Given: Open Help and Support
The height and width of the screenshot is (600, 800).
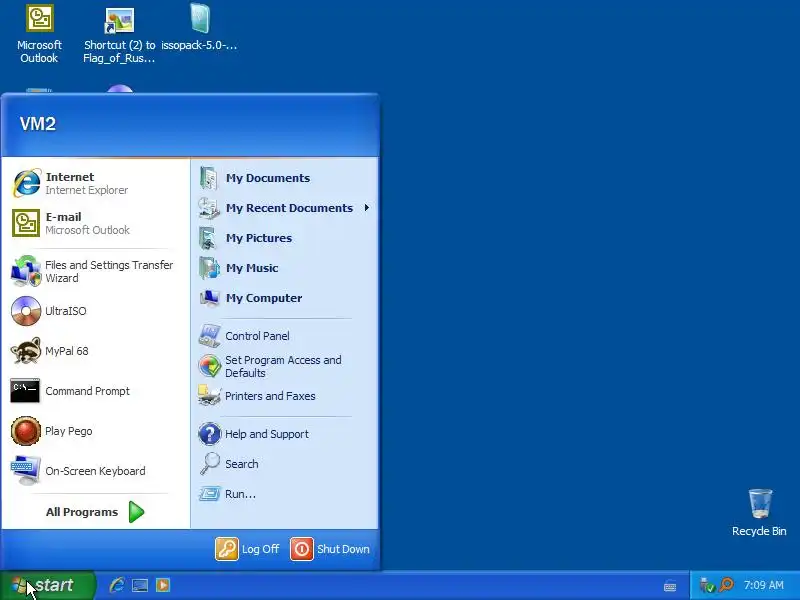Looking at the screenshot, I should point(285,434).
